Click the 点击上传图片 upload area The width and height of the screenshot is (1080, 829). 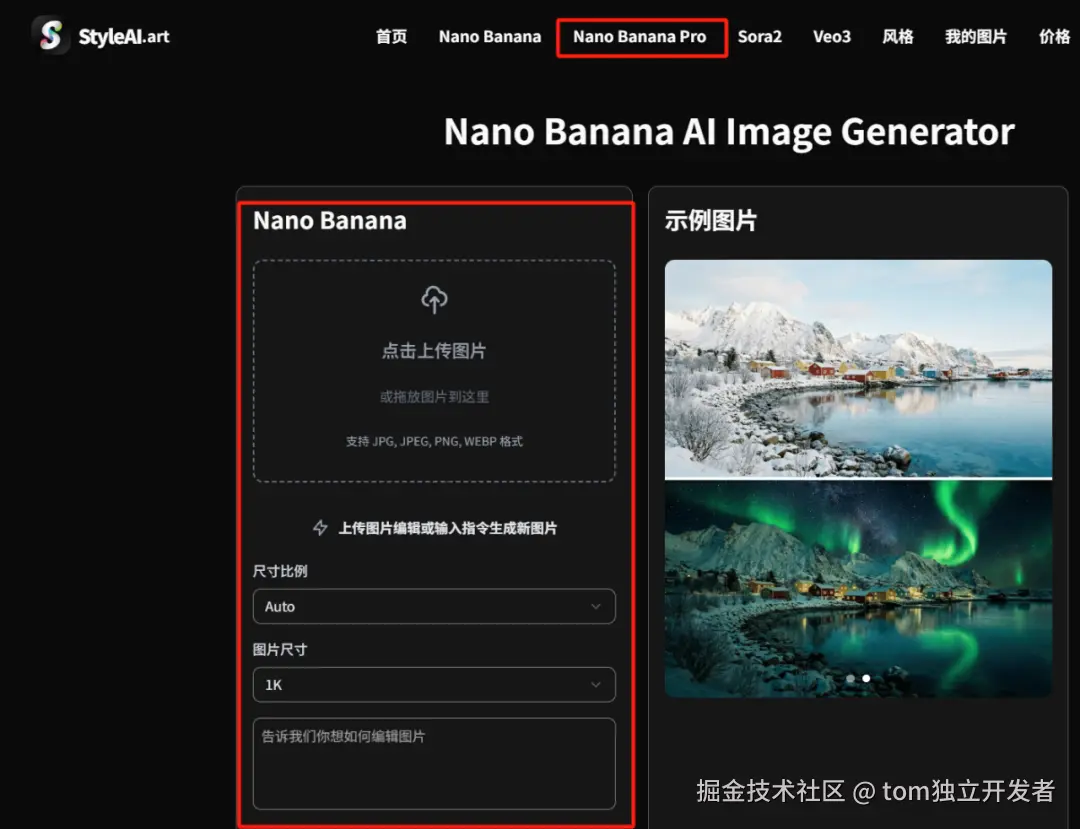(x=434, y=371)
